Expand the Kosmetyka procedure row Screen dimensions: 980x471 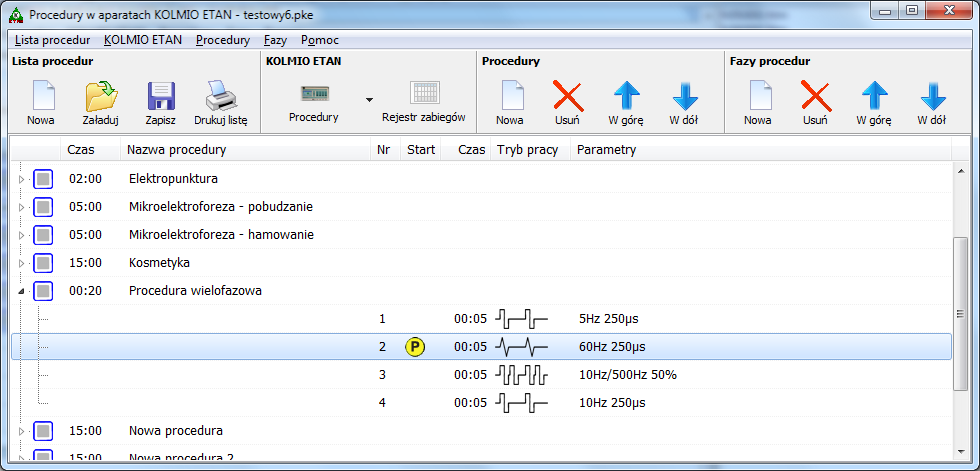pyautogui.click(x=22, y=264)
